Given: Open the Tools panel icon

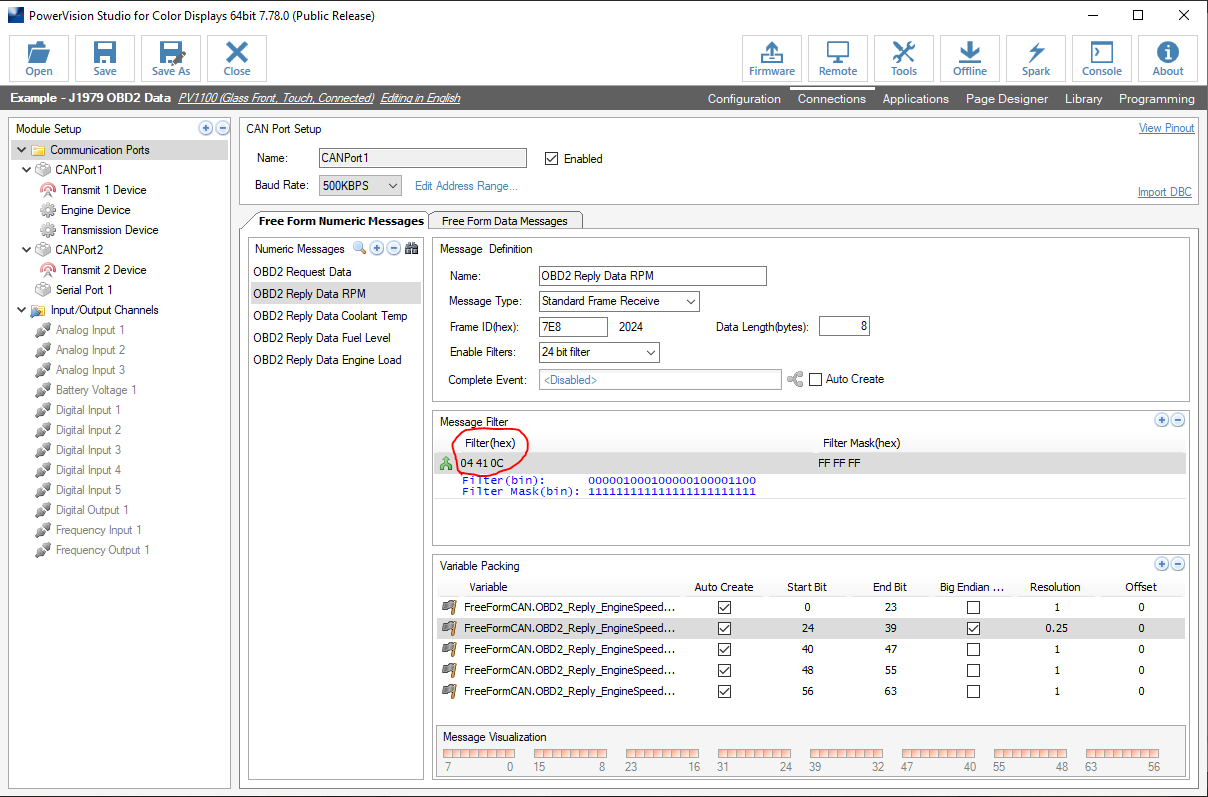Looking at the screenshot, I should coord(903,58).
